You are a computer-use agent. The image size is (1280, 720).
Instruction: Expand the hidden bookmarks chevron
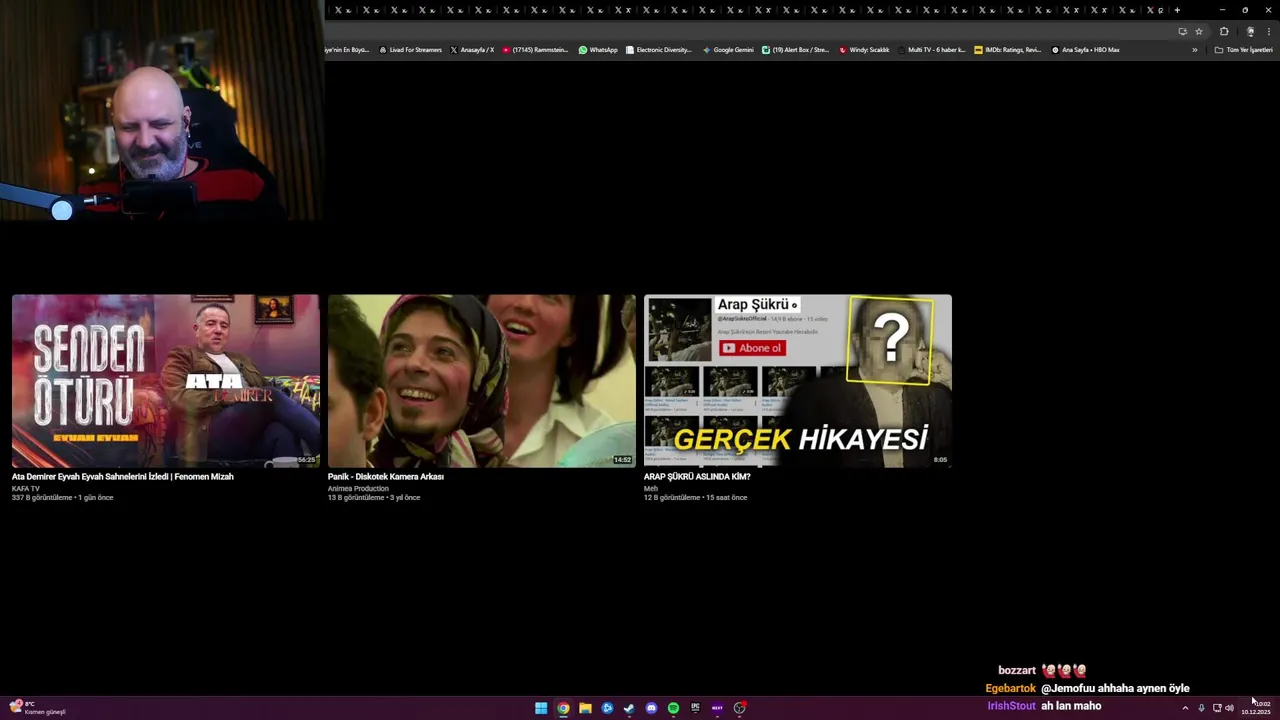[1194, 50]
